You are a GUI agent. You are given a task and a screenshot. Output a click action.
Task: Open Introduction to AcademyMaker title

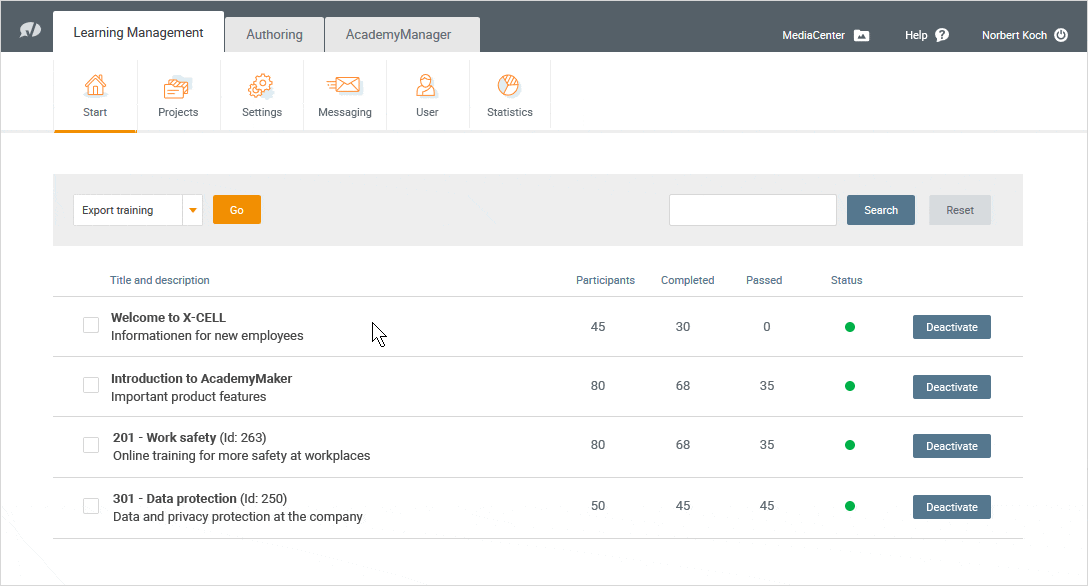[x=201, y=379]
